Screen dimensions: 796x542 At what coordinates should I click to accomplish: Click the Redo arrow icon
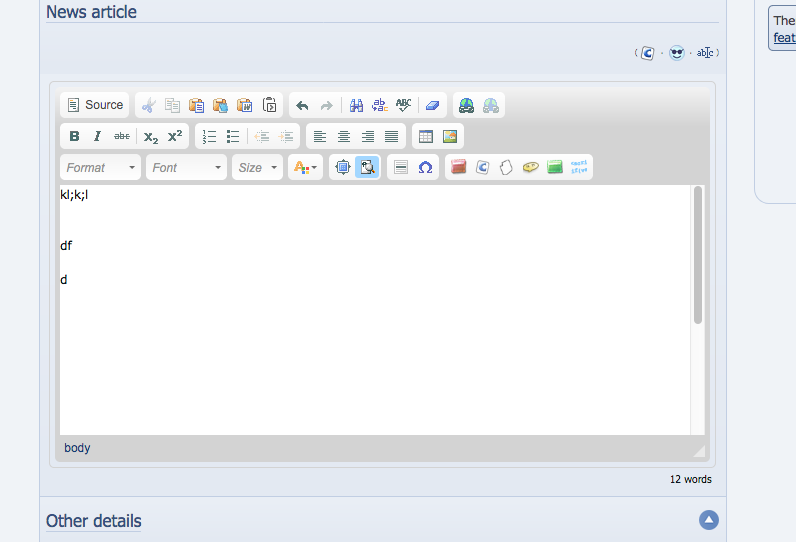pyautogui.click(x=326, y=105)
